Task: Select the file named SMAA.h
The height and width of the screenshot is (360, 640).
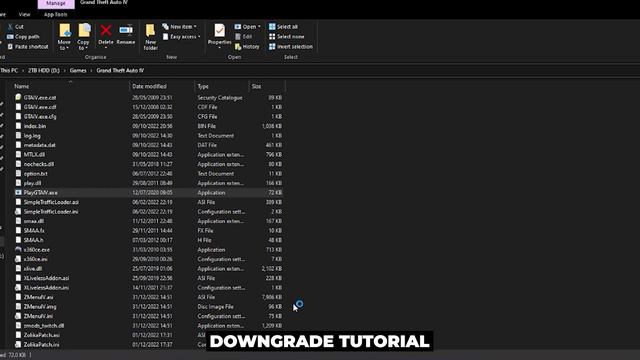Action: click(33, 240)
